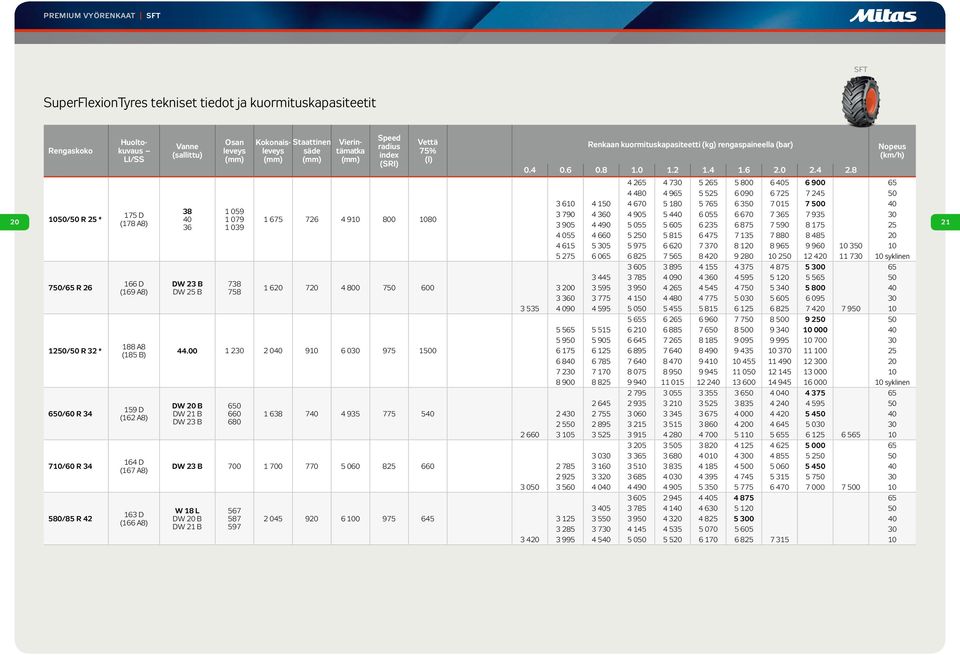Click rolling circumference value '6 030'
This screenshot has height=655, width=960.
point(350,351)
